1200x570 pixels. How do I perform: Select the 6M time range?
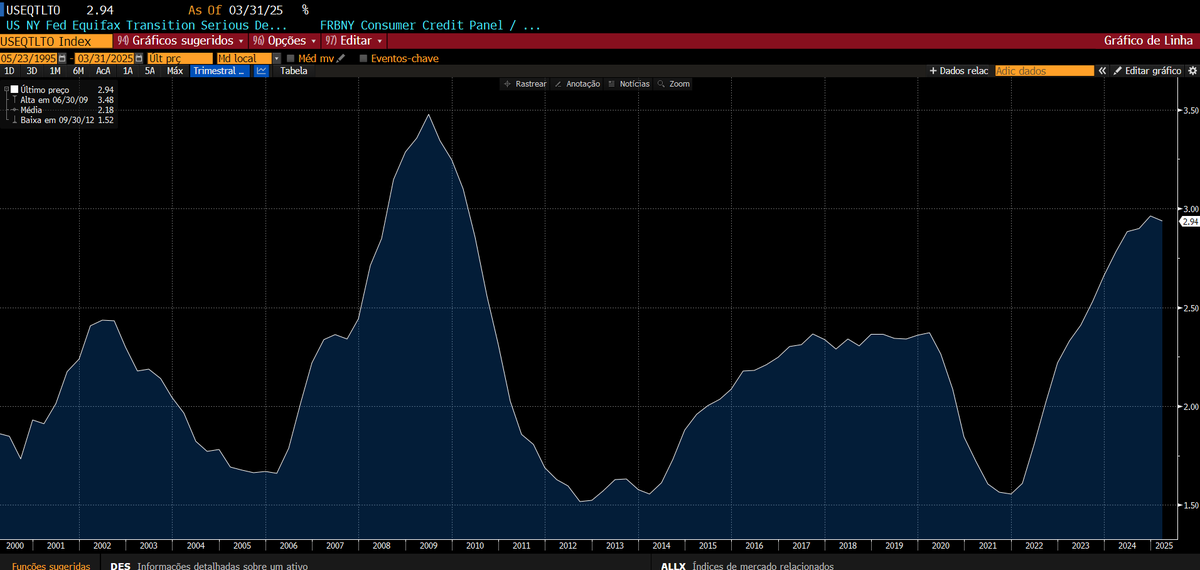point(78,71)
